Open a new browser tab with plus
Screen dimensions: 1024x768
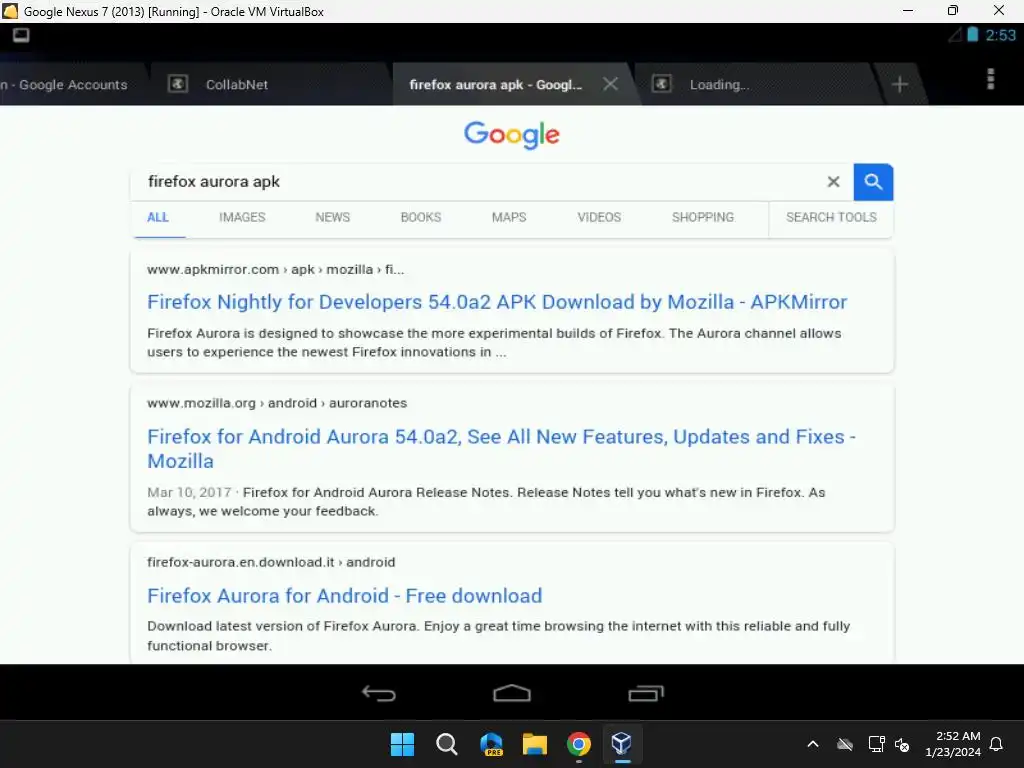click(899, 84)
